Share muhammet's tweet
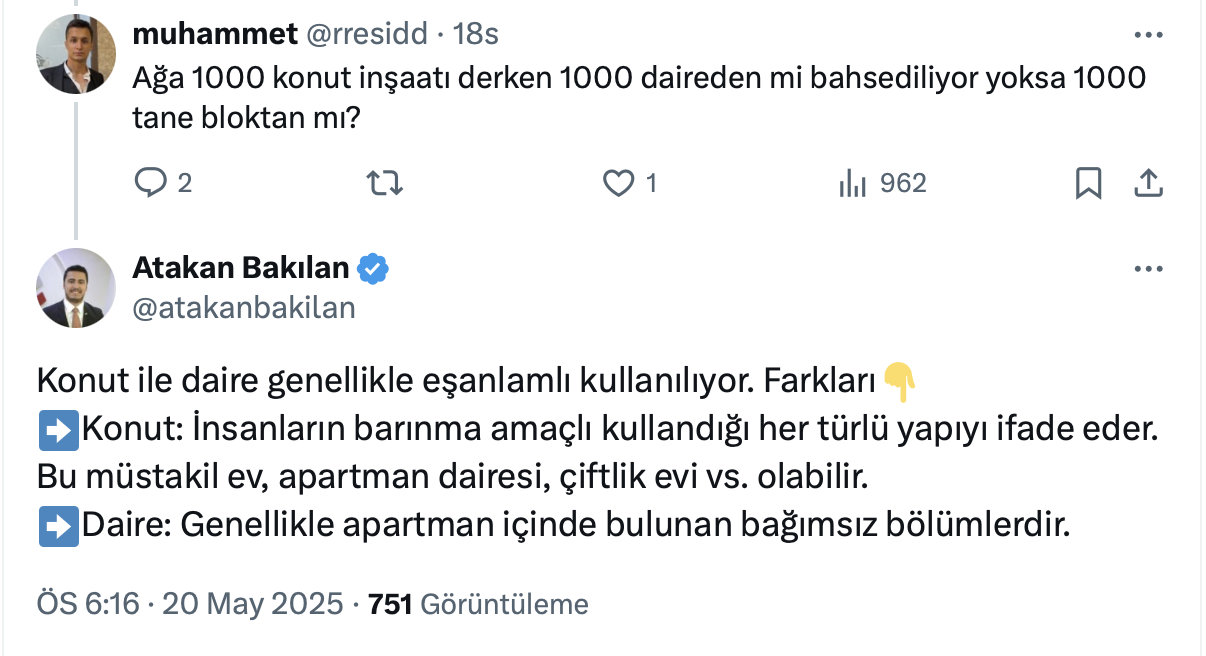1206x656 pixels. pyautogui.click(x=1148, y=183)
